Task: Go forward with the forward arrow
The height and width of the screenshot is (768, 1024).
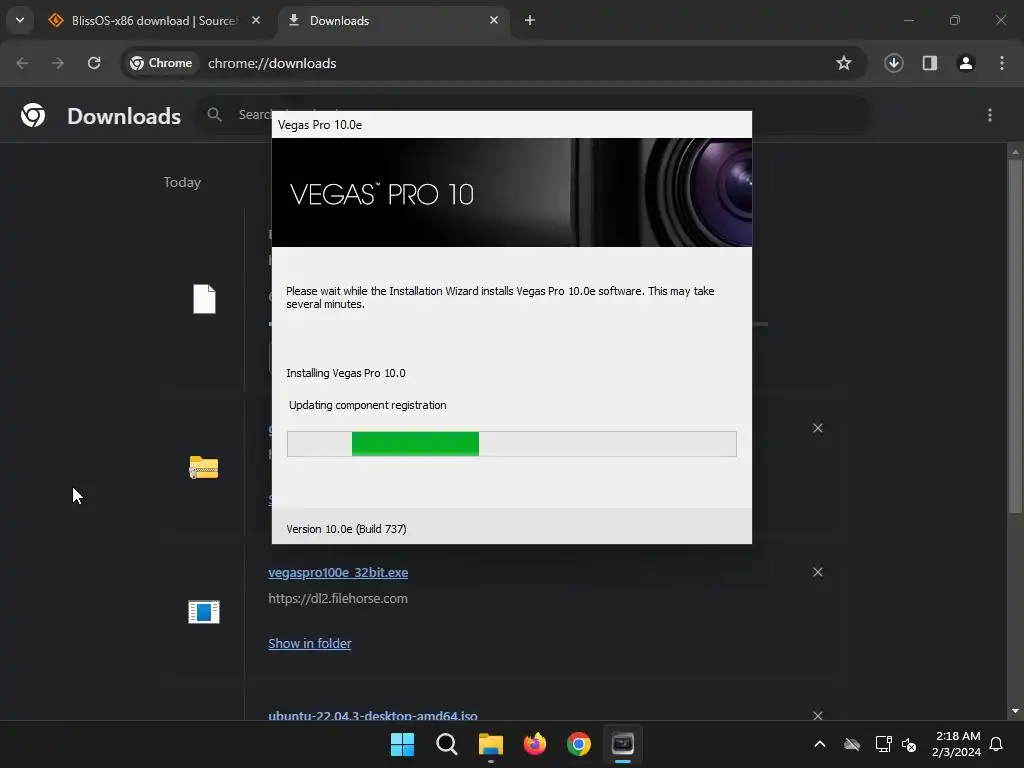Action: [58, 63]
